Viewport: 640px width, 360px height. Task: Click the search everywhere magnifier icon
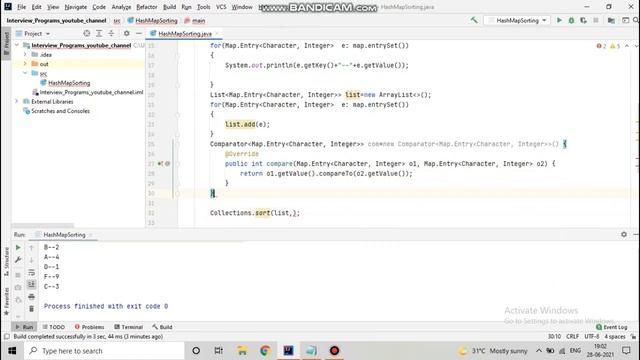636,20
